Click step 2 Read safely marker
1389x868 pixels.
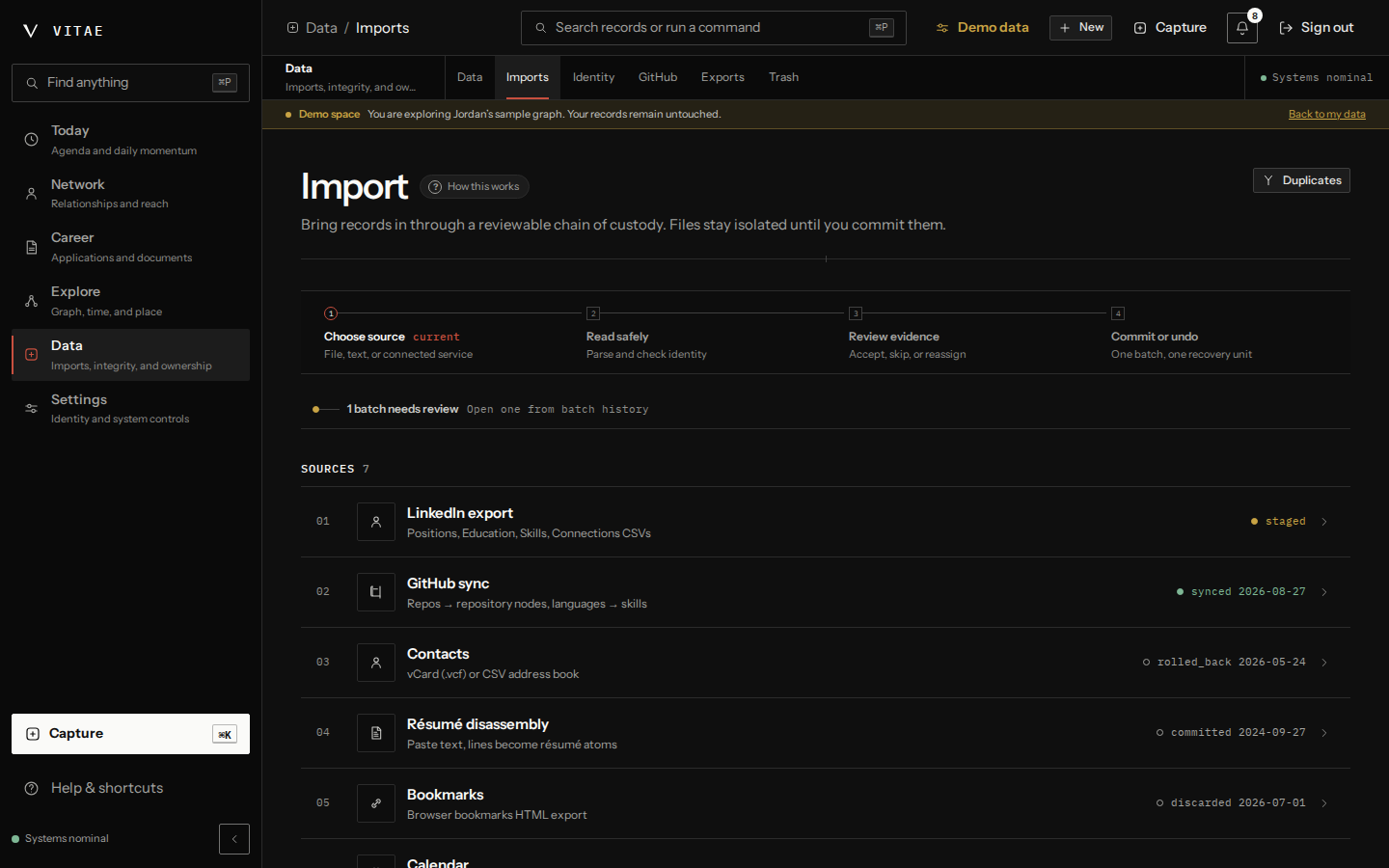tap(593, 313)
